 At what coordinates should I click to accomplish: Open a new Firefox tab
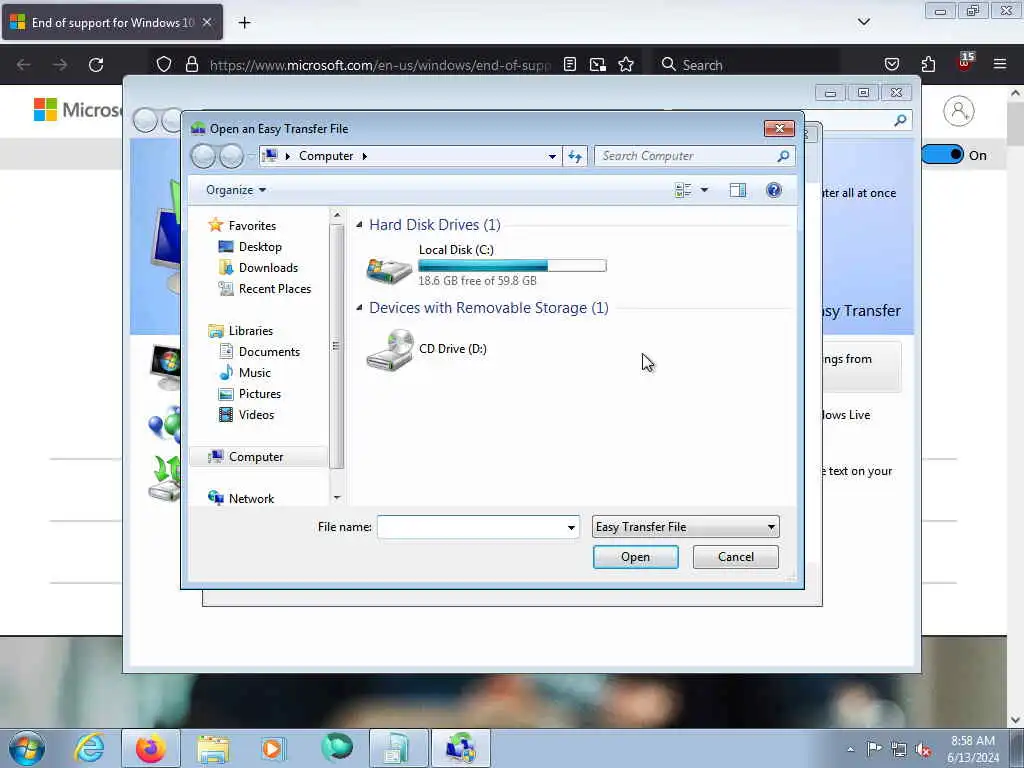click(244, 23)
